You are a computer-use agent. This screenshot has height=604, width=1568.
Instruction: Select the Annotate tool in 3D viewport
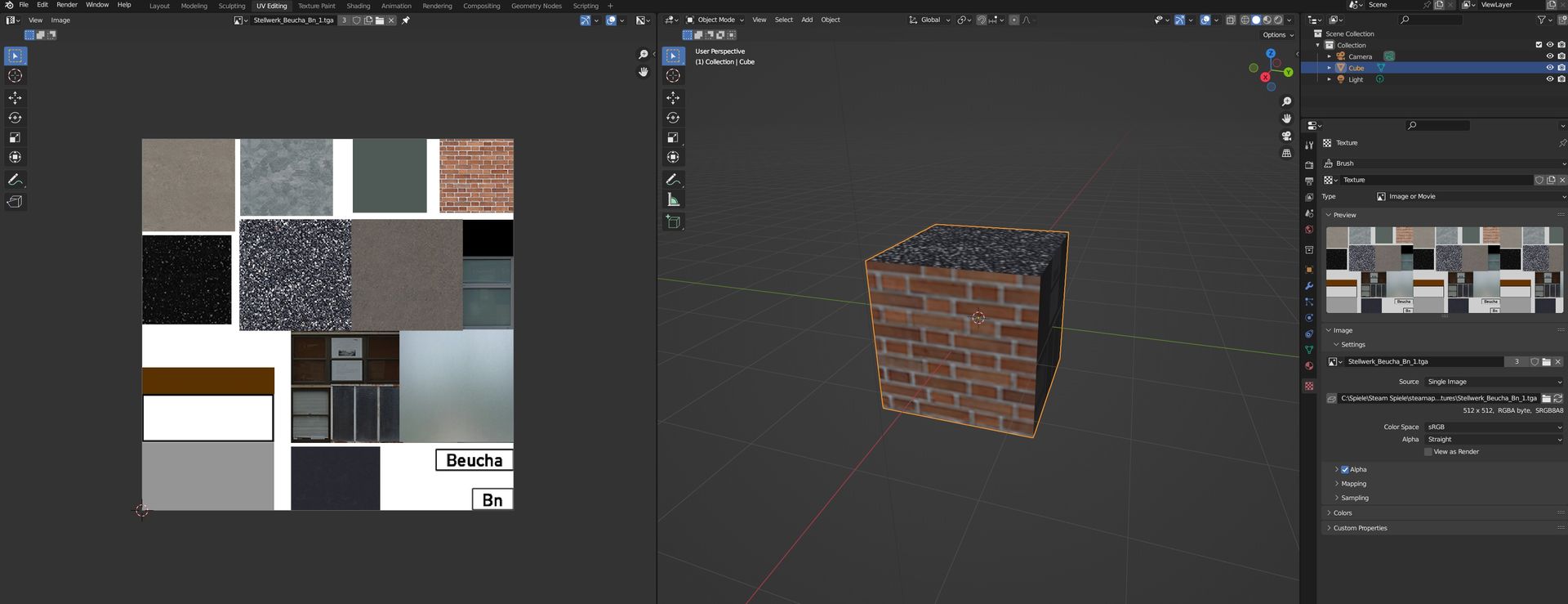[673, 180]
